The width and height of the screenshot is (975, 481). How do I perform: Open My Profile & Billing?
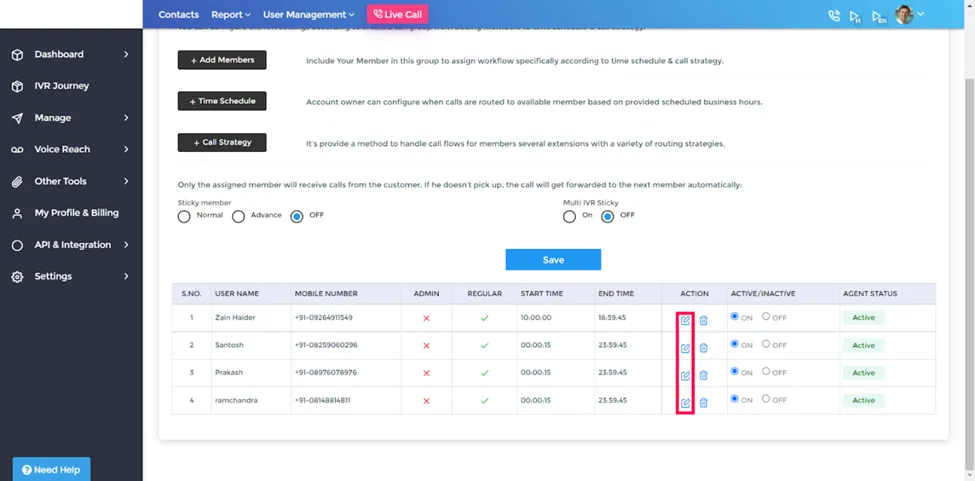[x=76, y=213]
